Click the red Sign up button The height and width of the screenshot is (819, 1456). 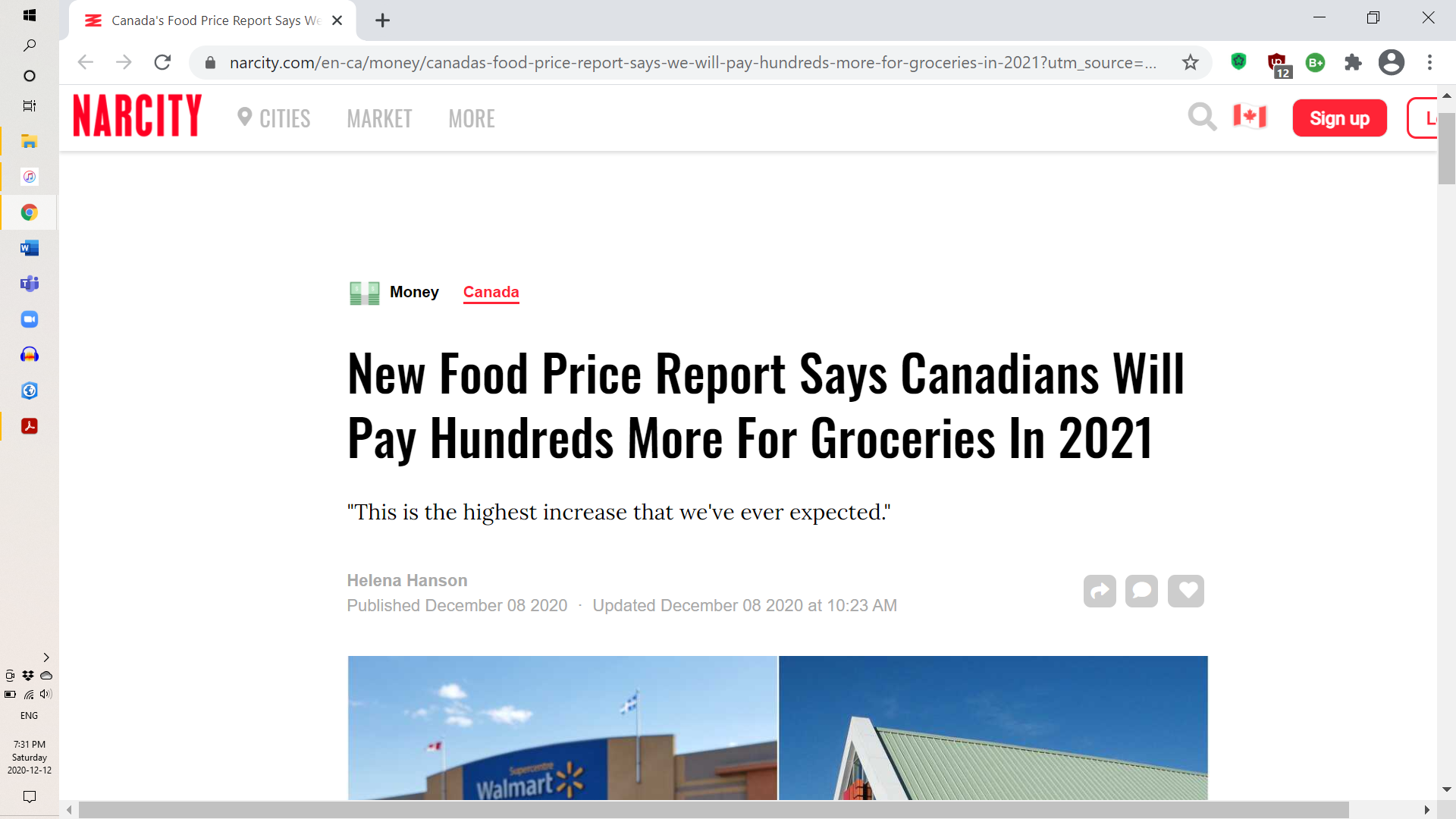[1339, 118]
